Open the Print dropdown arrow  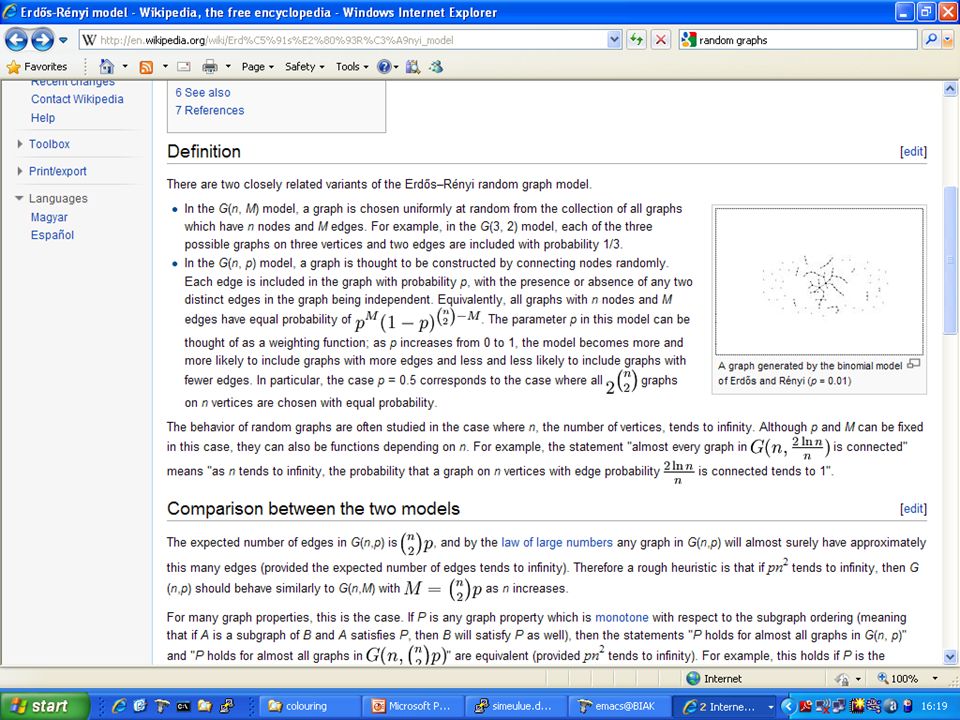pos(228,67)
